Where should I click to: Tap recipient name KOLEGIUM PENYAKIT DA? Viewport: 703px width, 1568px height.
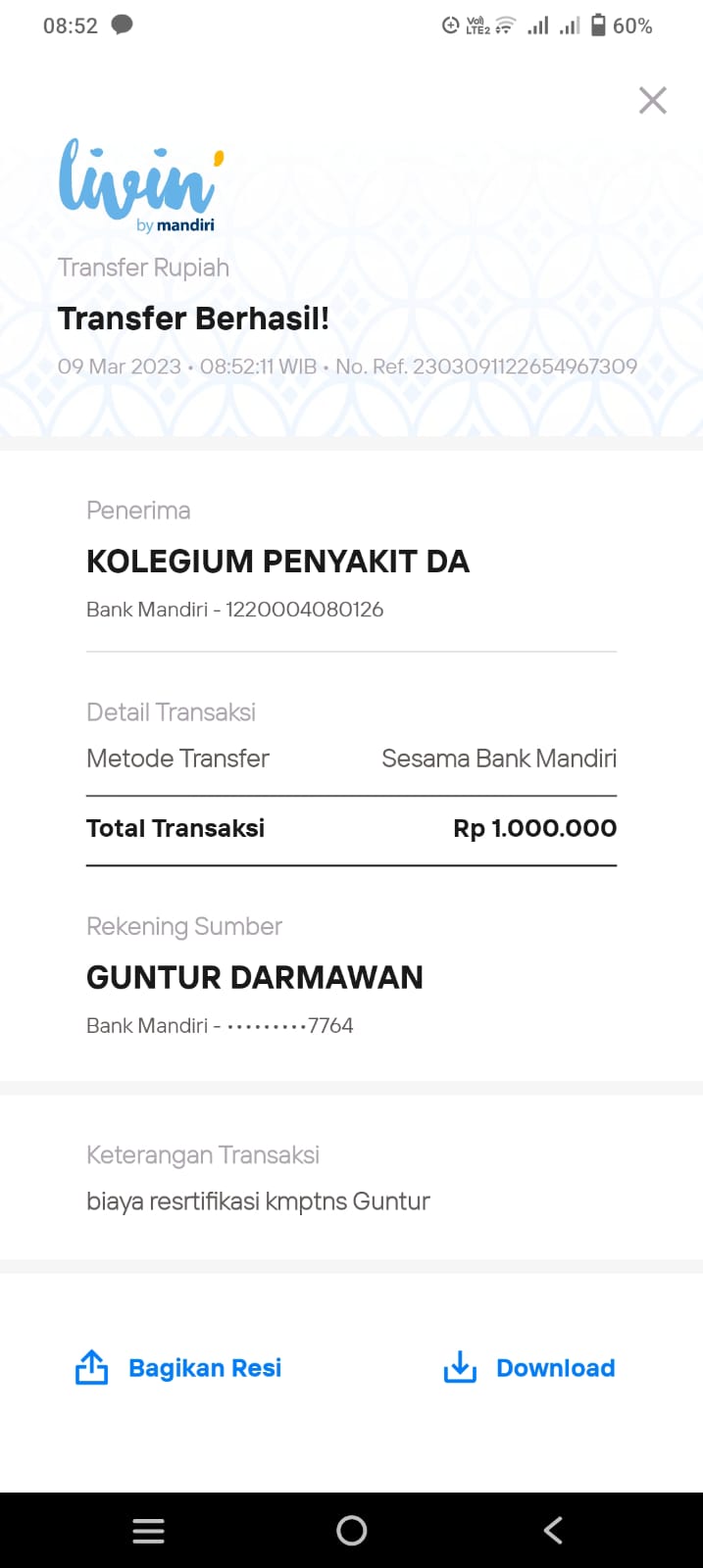(x=277, y=562)
